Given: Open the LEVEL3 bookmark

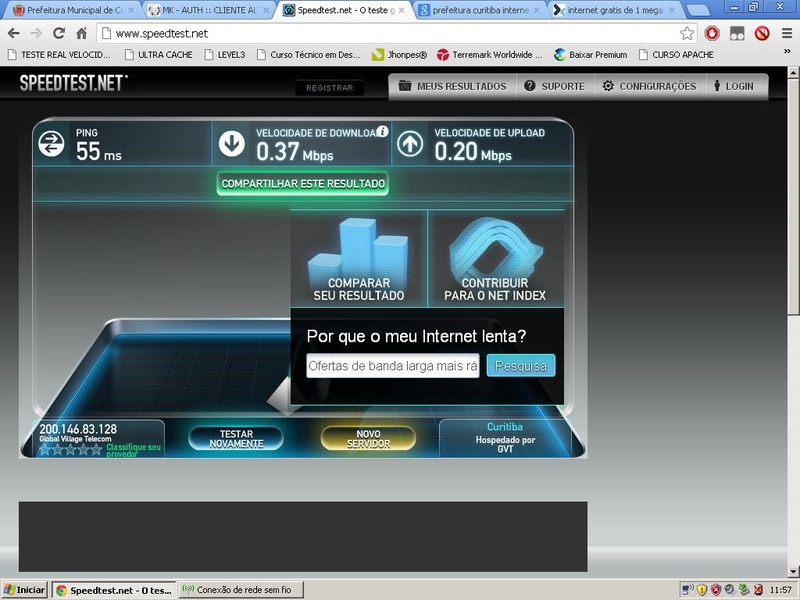Looking at the screenshot, I should point(225,54).
